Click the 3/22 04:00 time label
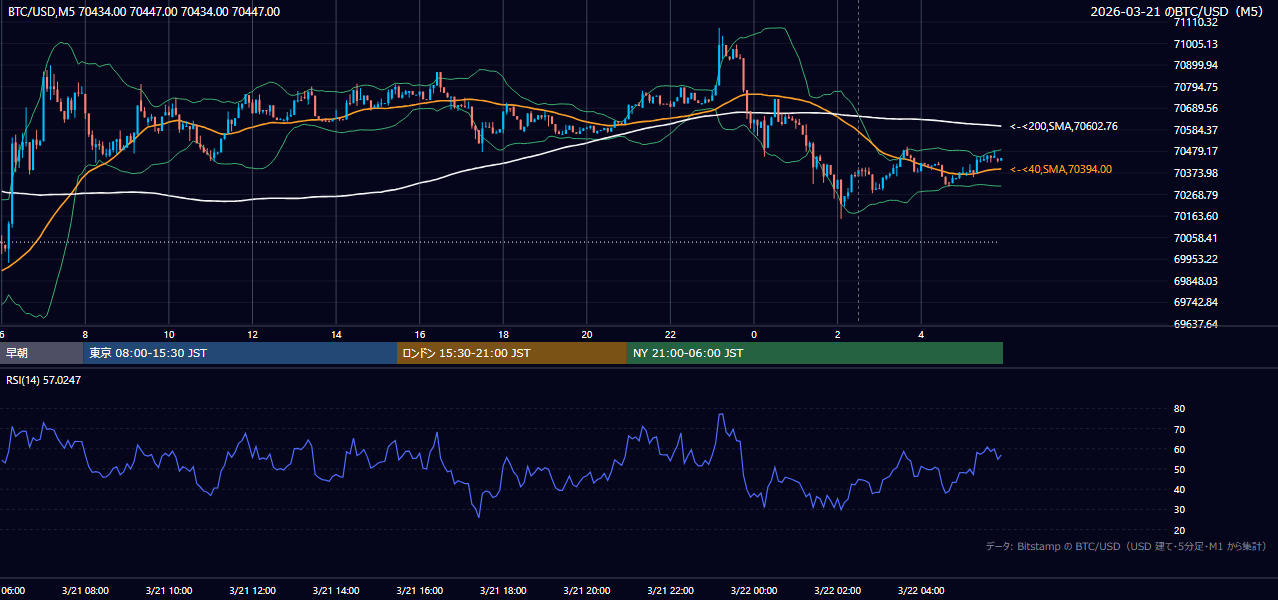Viewport: 1278px width, 600px height. (x=921, y=591)
